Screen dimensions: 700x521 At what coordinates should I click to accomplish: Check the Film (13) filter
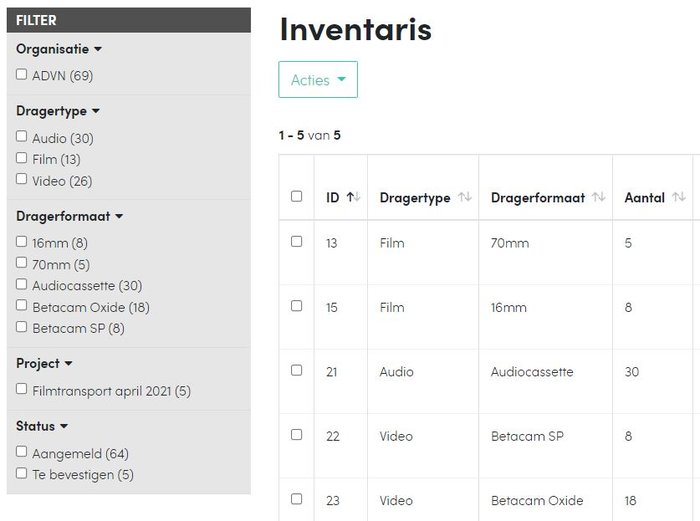21,158
